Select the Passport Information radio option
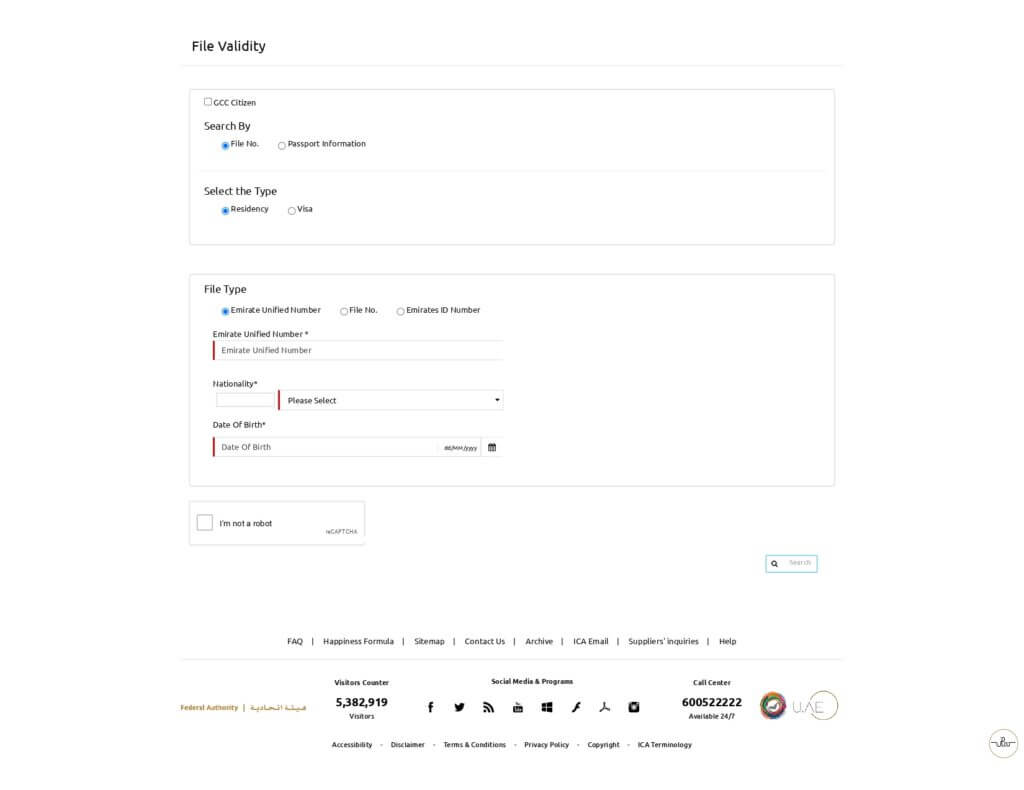1024x790 pixels. (282, 145)
